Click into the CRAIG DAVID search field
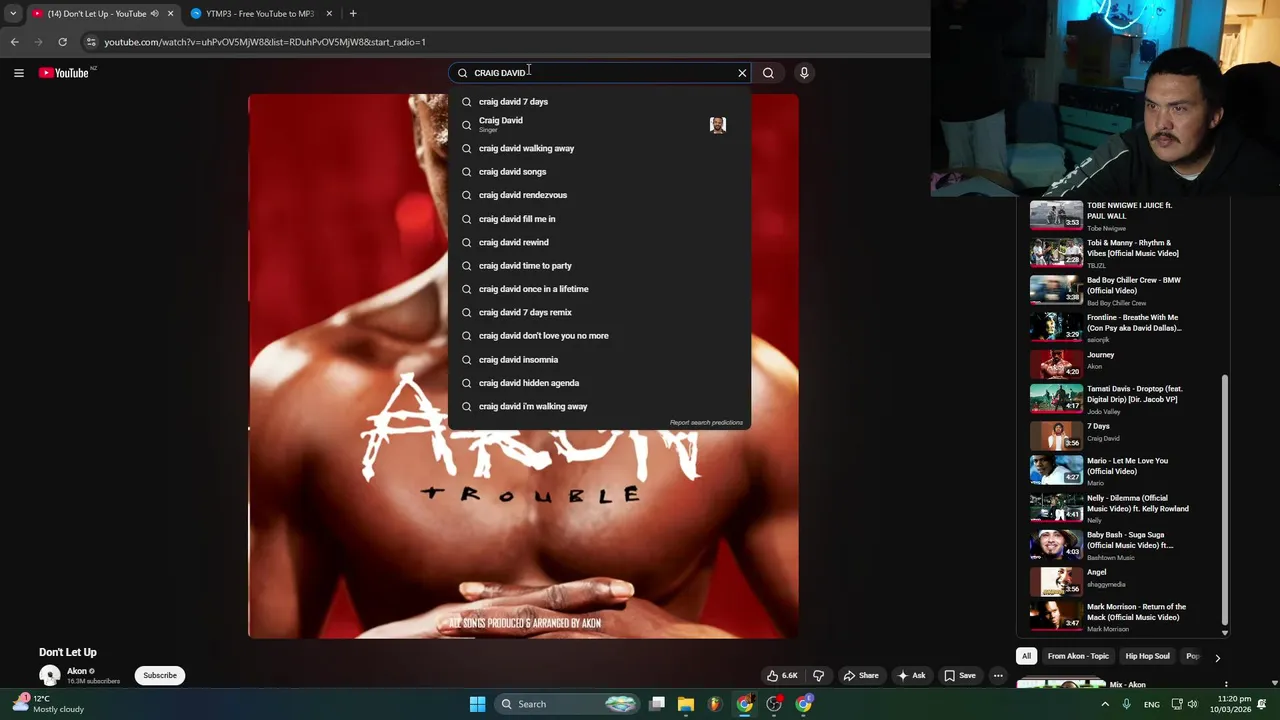 (600, 73)
